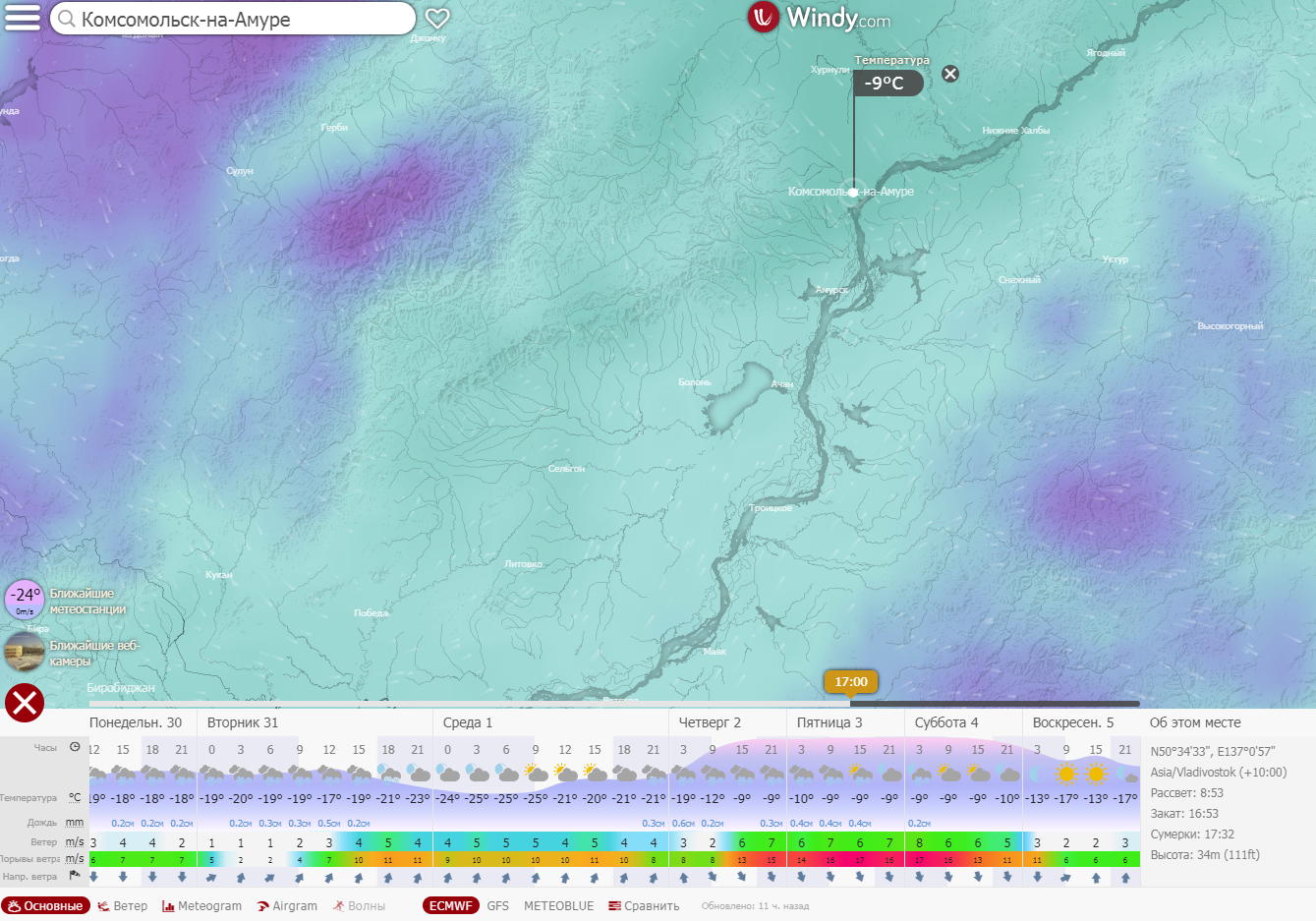Click the Windy.com logo
Viewport: 1316px width, 921px height.
(x=819, y=18)
